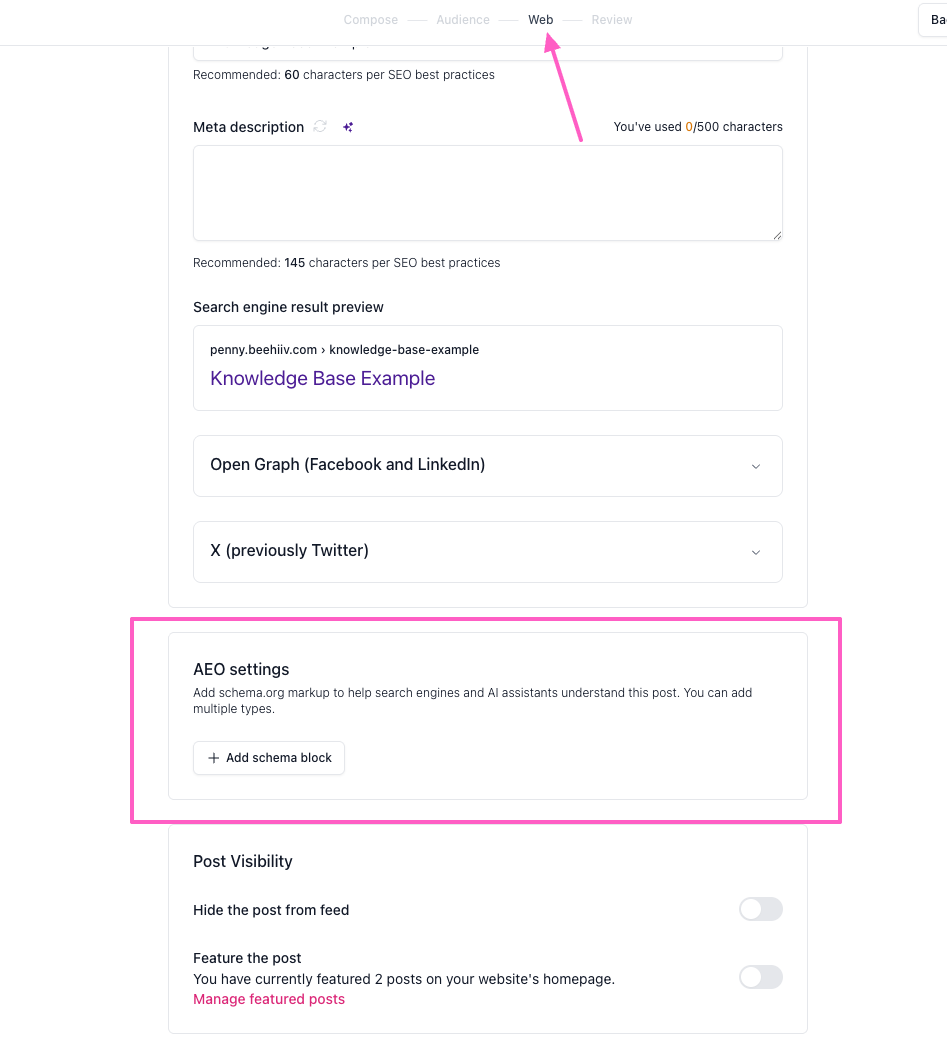The height and width of the screenshot is (1055, 947).
Task: Click the plus icon in Add schema block
Action: click(213, 758)
